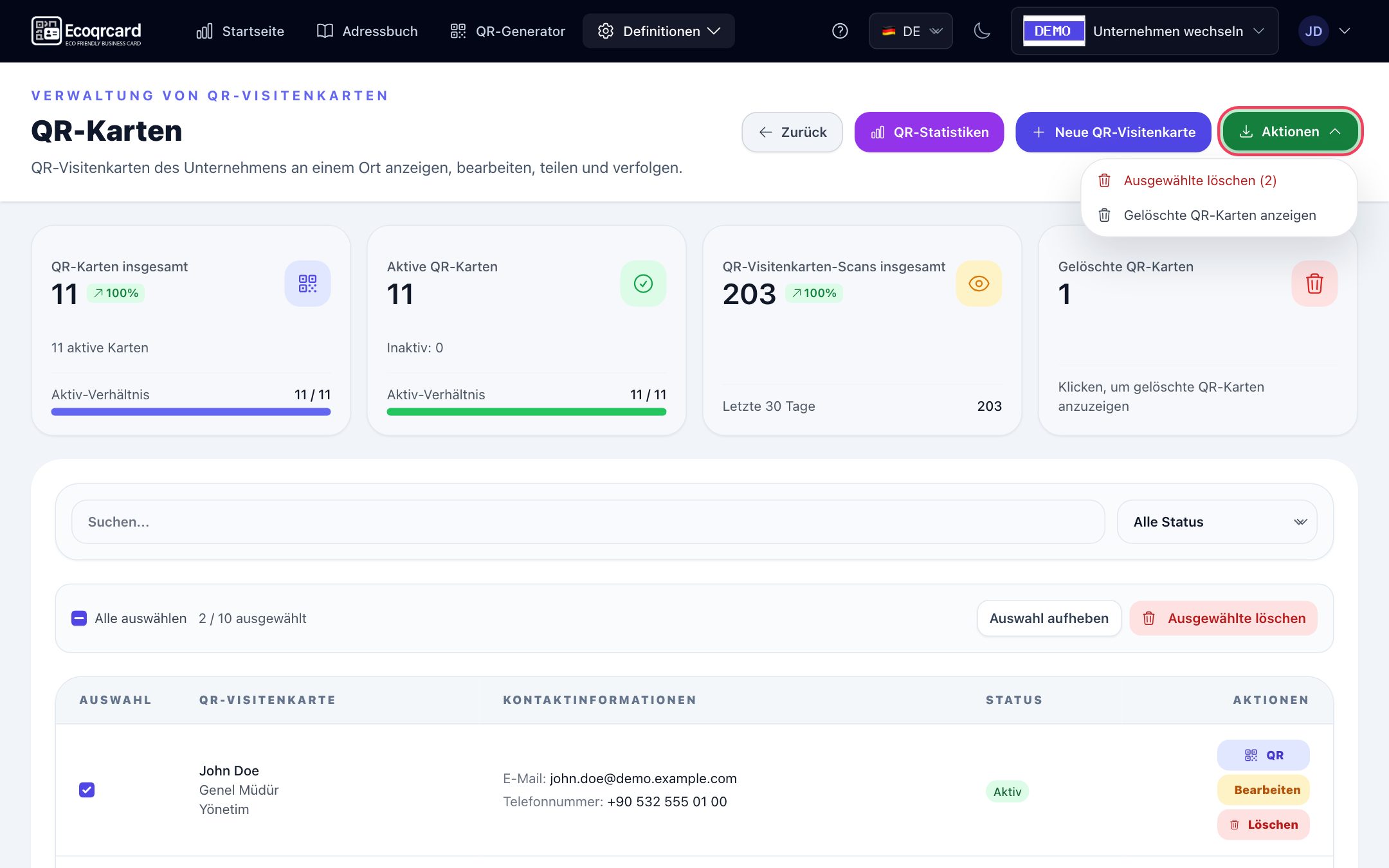
Task: Choose Ausgewählte löschen (2) from Aktionen menu
Action: coord(1219,181)
